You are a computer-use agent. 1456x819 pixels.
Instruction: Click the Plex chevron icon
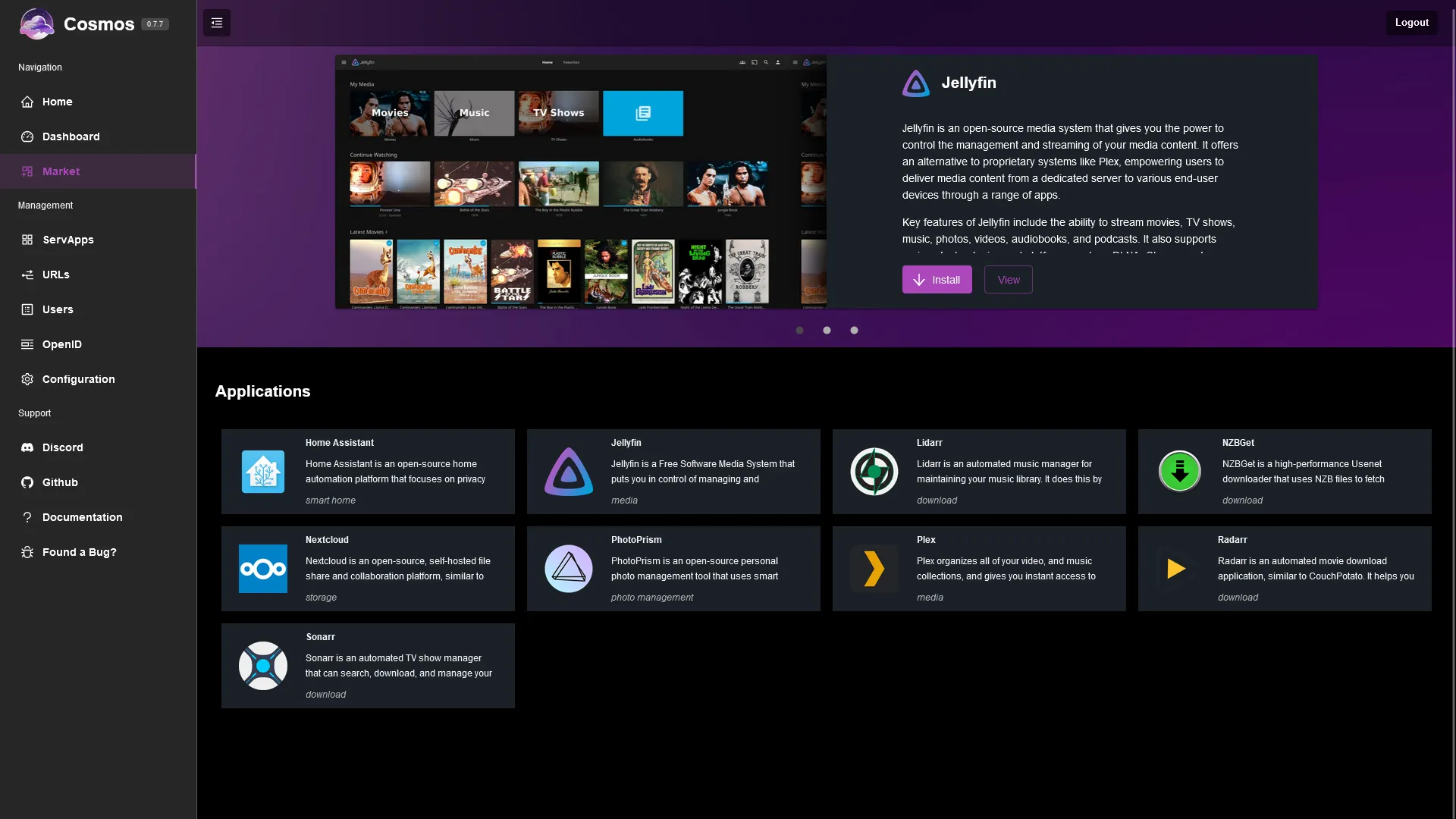pos(874,569)
